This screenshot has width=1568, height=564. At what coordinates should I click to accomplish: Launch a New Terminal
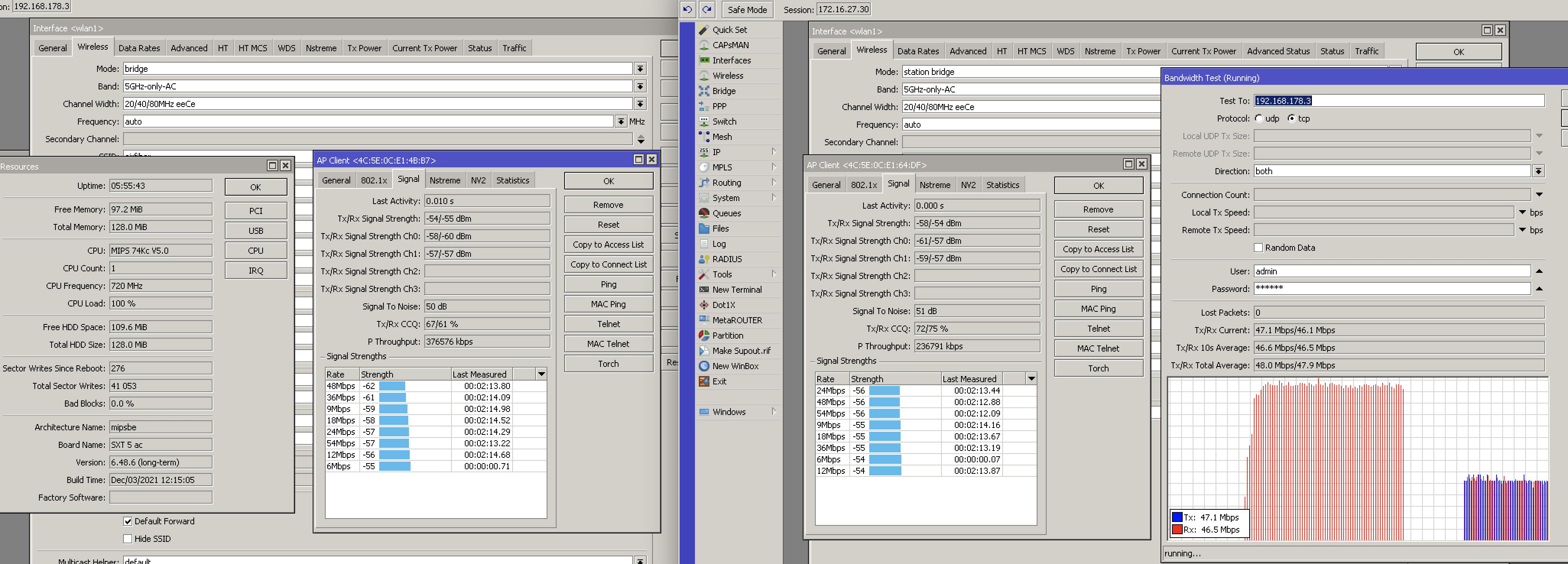737,290
